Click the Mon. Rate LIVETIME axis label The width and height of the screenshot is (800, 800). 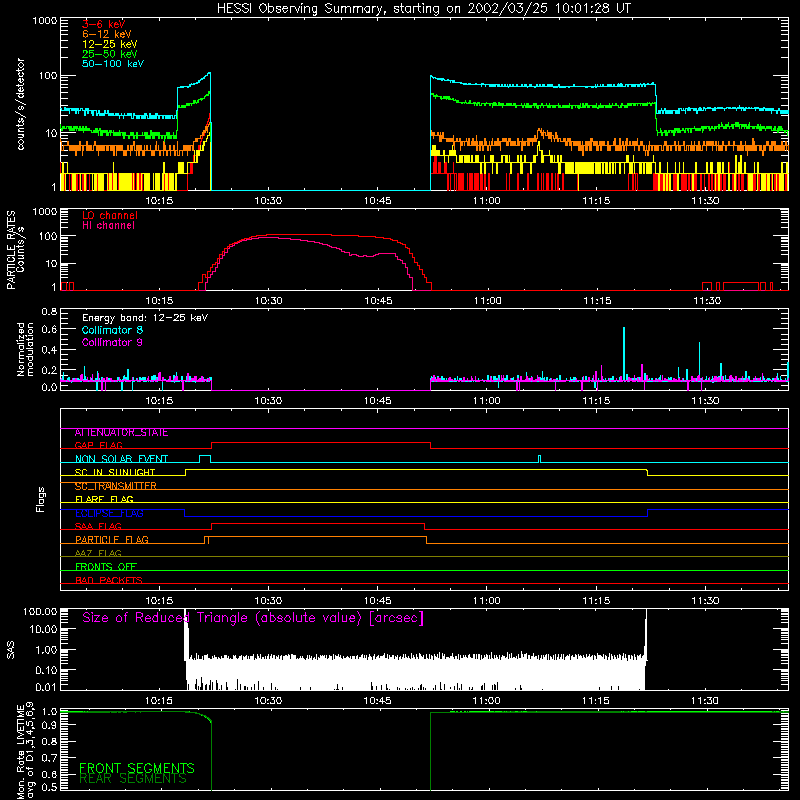tap(25, 751)
